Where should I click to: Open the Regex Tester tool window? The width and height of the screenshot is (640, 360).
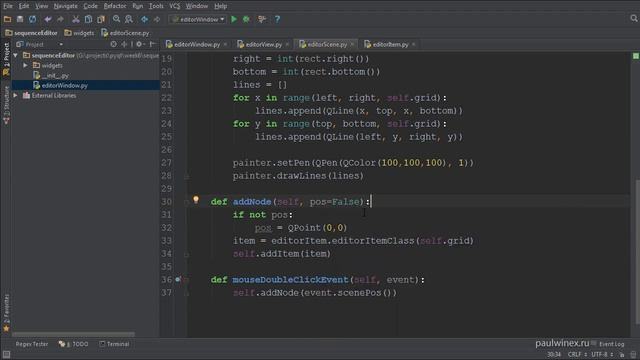[x=31, y=344]
